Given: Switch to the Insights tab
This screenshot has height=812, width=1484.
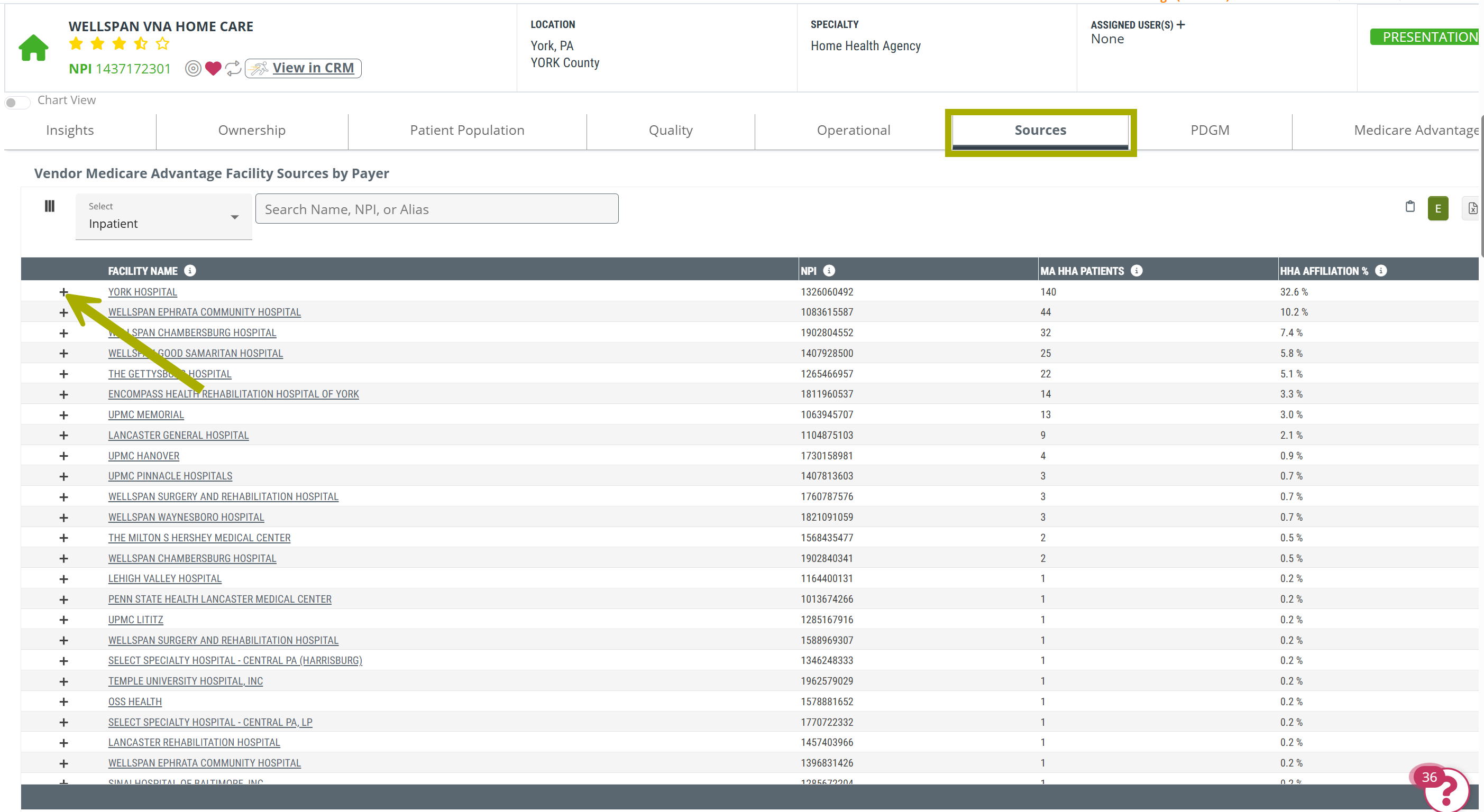Looking at the screenshot, I should click(70, 130).
